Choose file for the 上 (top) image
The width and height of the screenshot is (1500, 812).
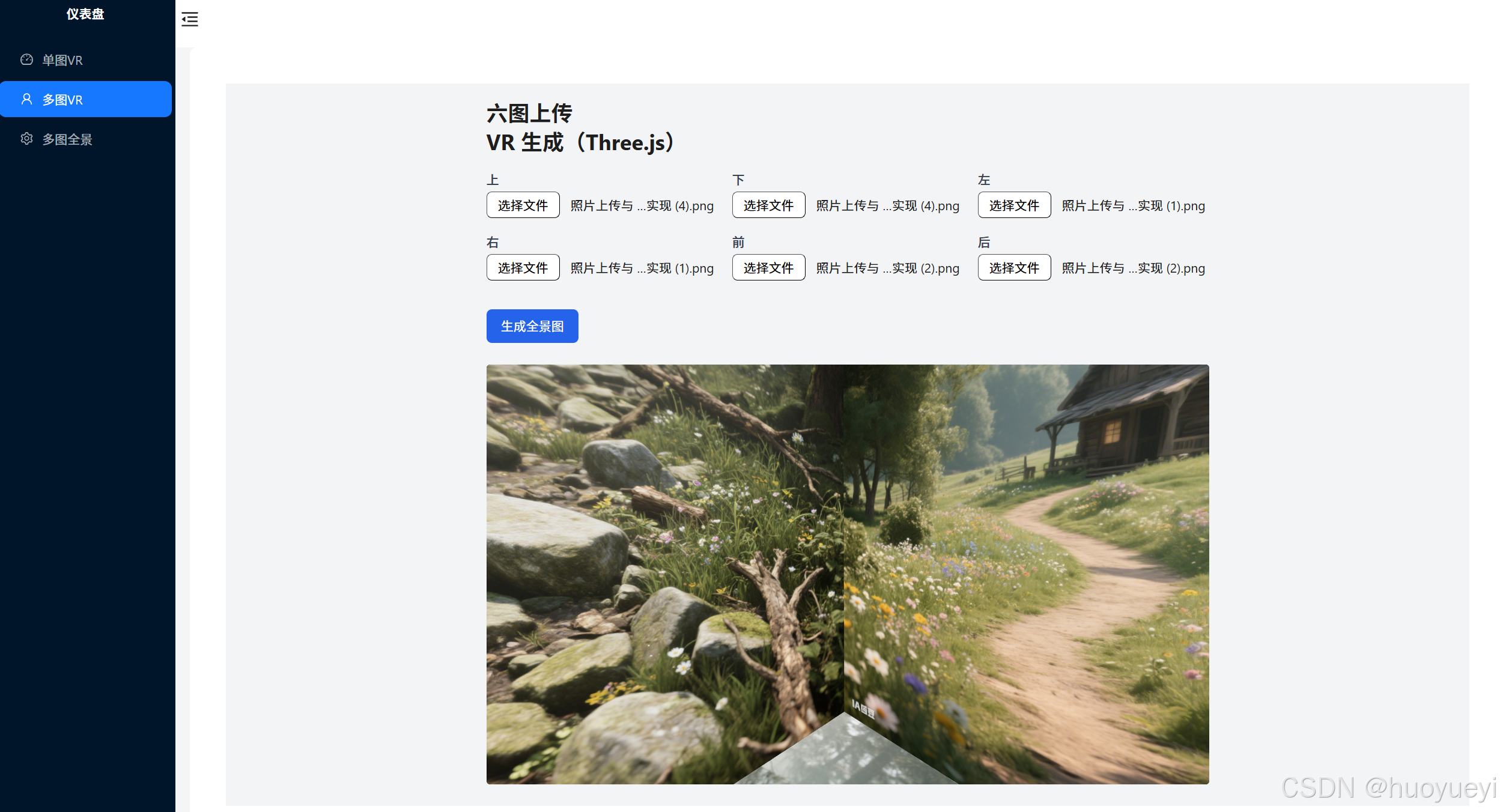[x=523, y=205]
